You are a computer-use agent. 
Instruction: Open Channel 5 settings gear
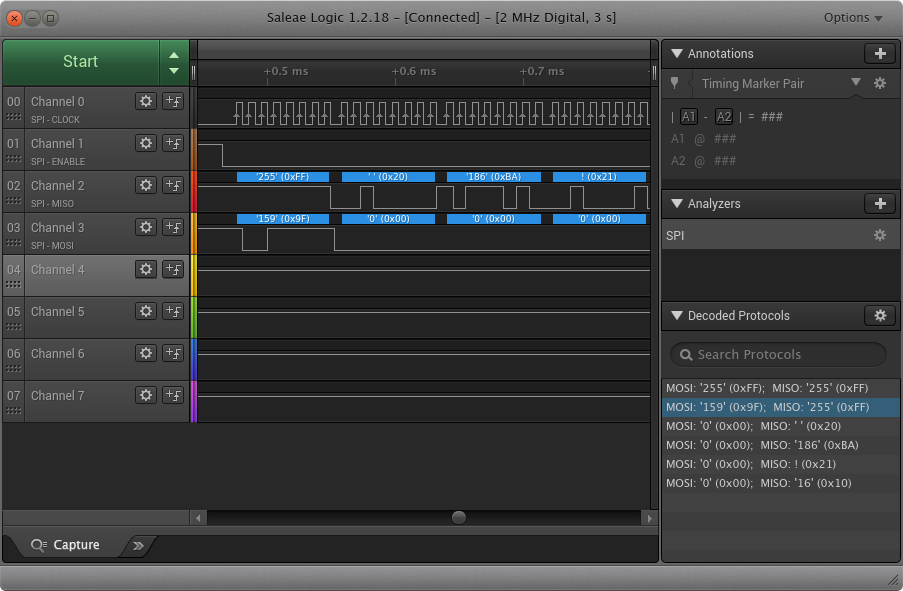pyautogui.click(x=146, y=312)
